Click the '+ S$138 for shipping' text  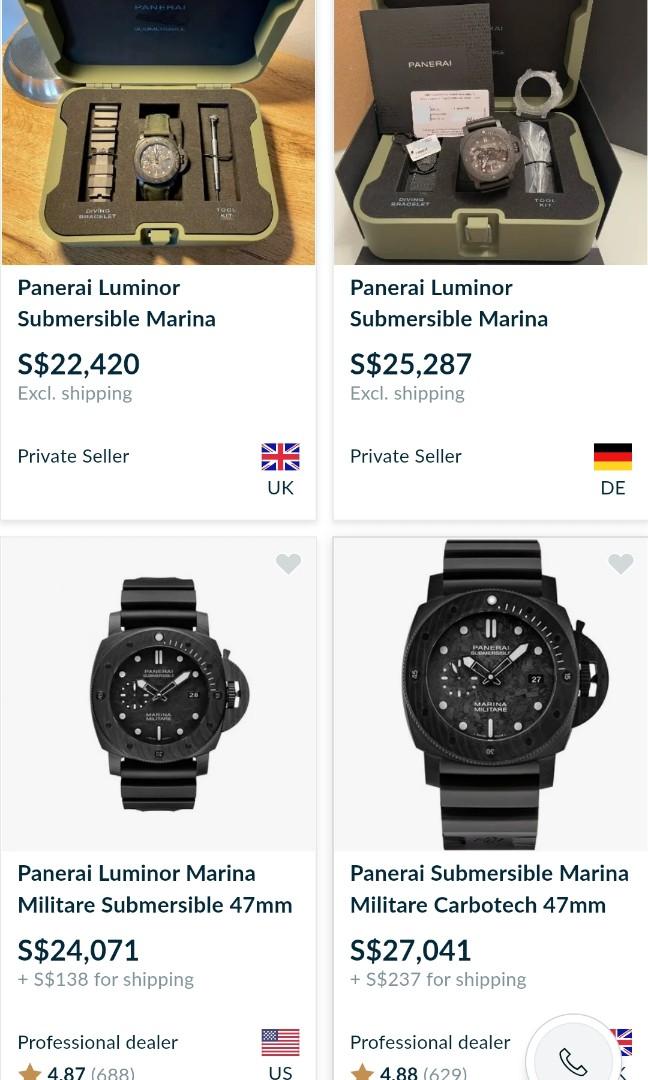106,979
